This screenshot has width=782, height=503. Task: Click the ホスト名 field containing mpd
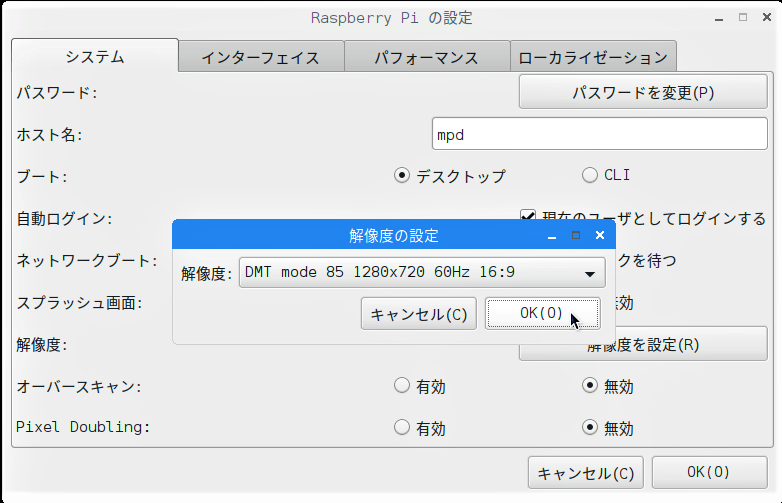[599, 134]
